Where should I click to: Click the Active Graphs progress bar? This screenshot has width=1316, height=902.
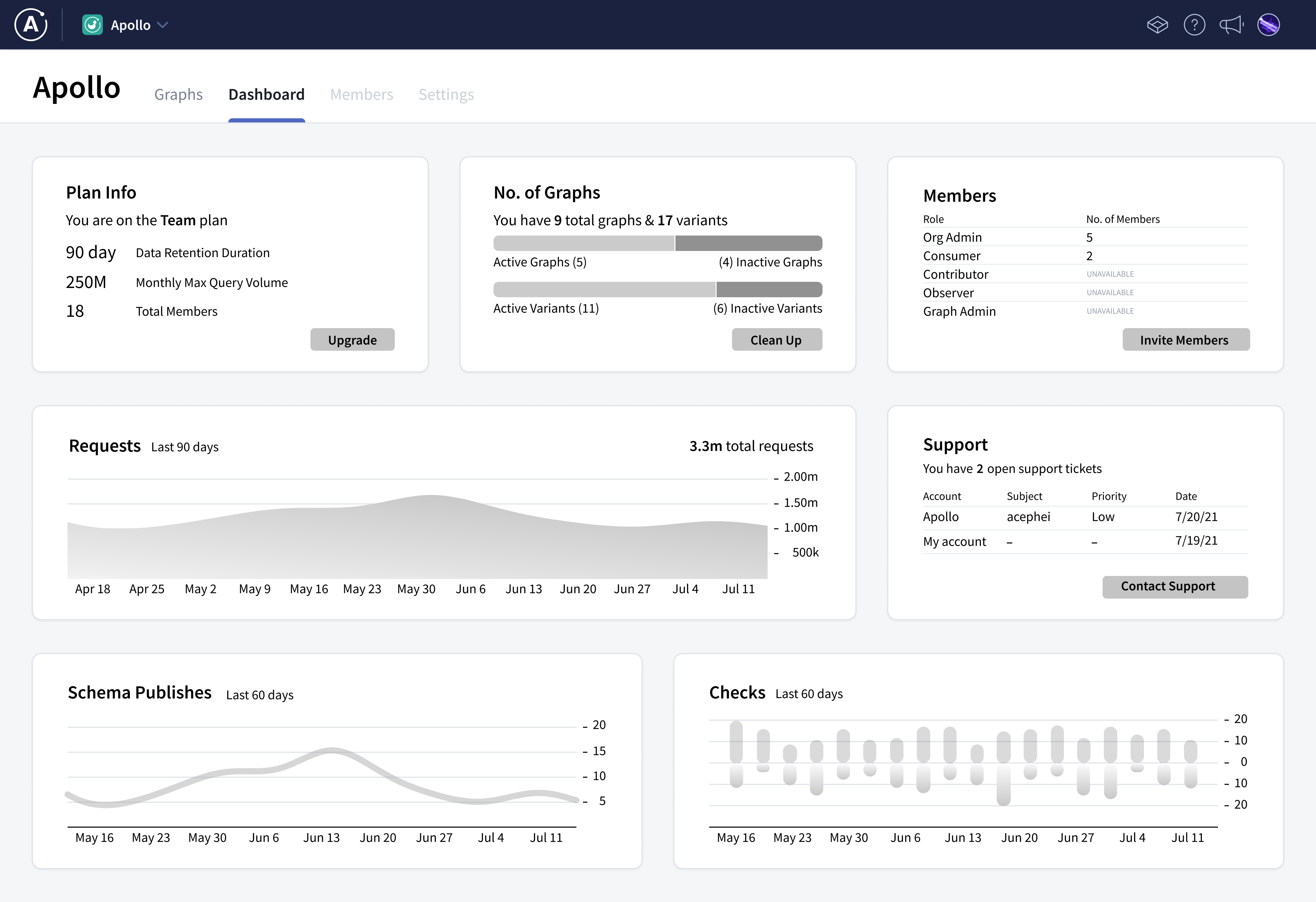(583, 242)
